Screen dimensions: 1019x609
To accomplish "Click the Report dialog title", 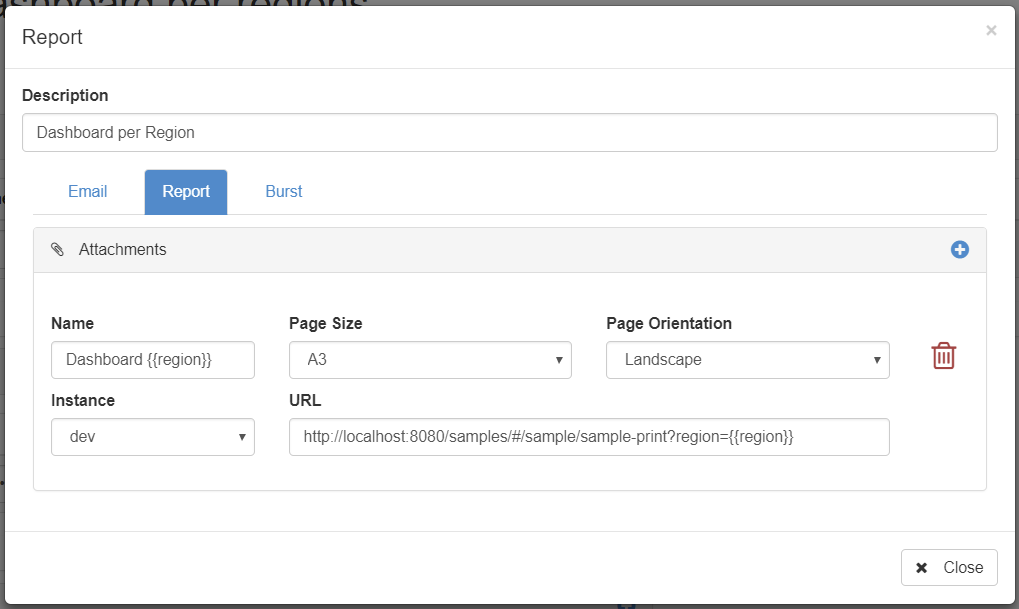I will [52, 38].
